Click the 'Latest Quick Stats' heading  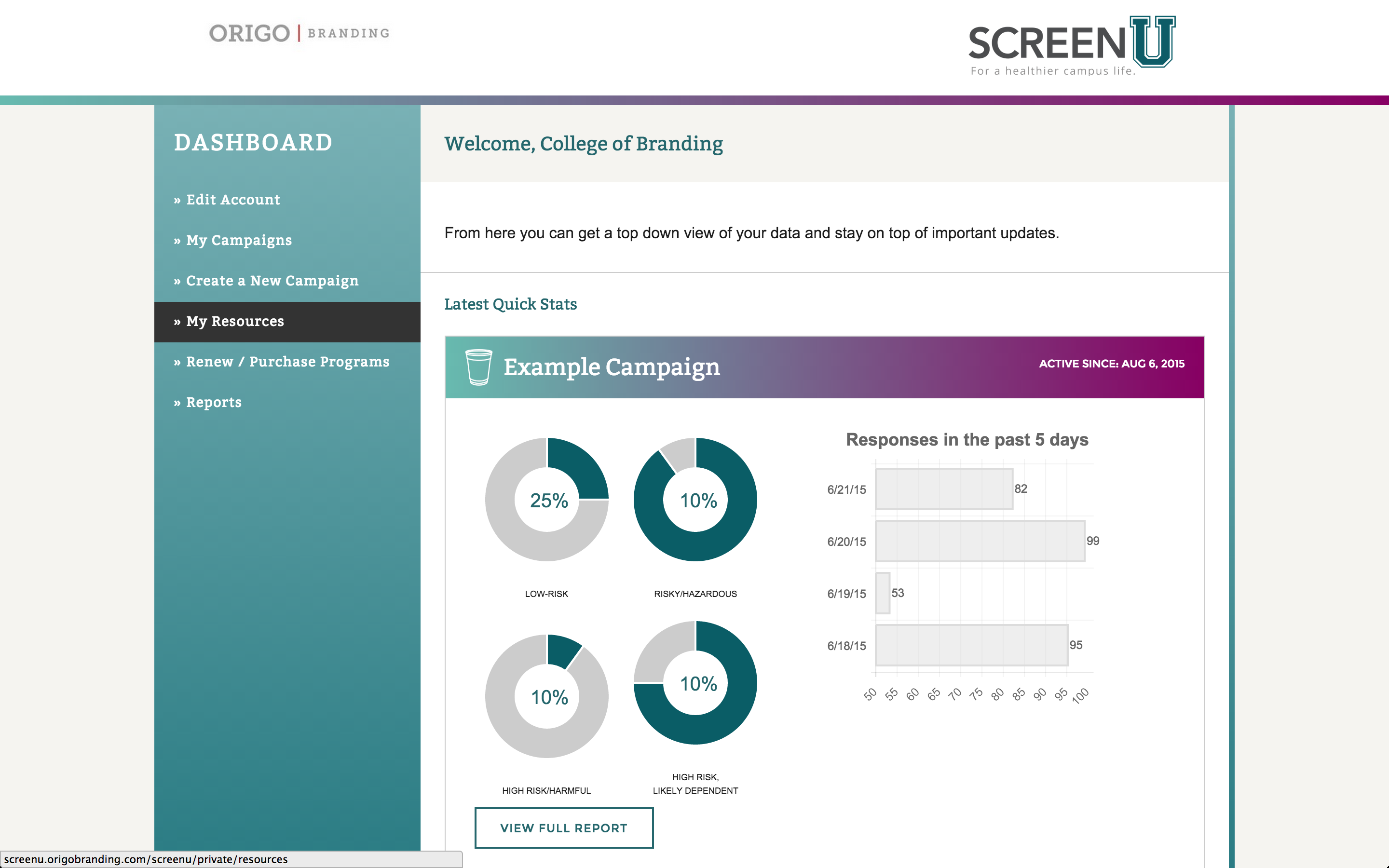tap(511, 304)
